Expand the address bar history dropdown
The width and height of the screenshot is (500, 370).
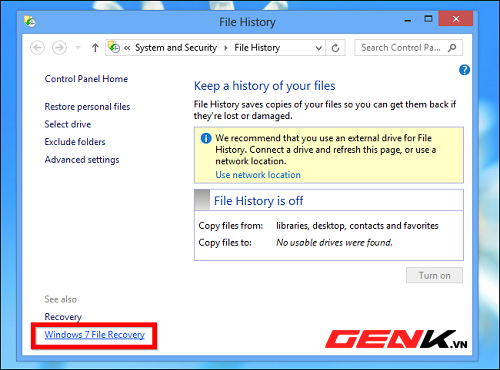point(318,48)
